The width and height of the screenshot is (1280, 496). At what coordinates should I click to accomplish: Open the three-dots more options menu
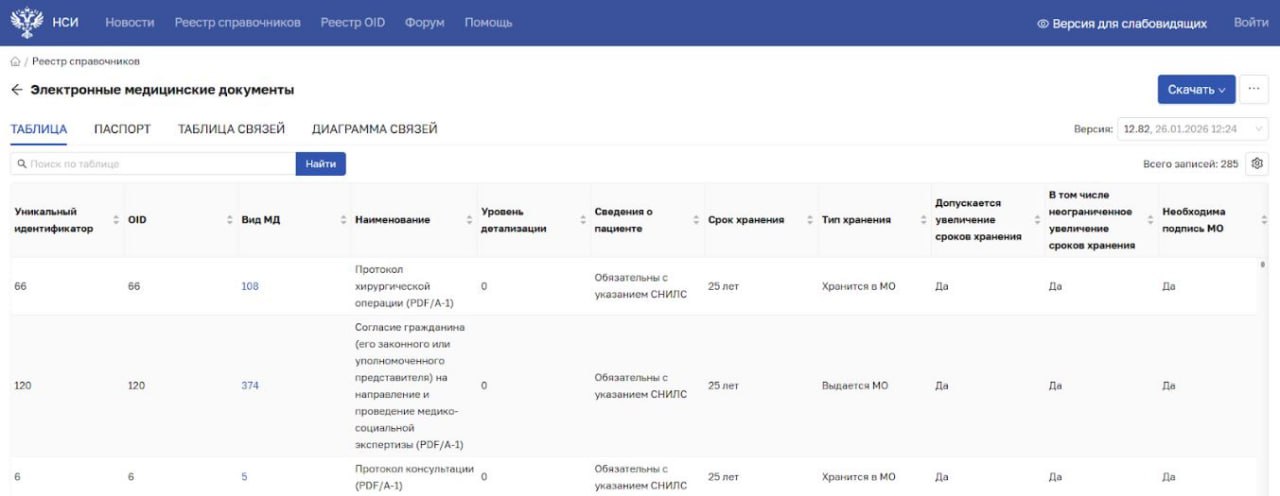click(1254, 89)
